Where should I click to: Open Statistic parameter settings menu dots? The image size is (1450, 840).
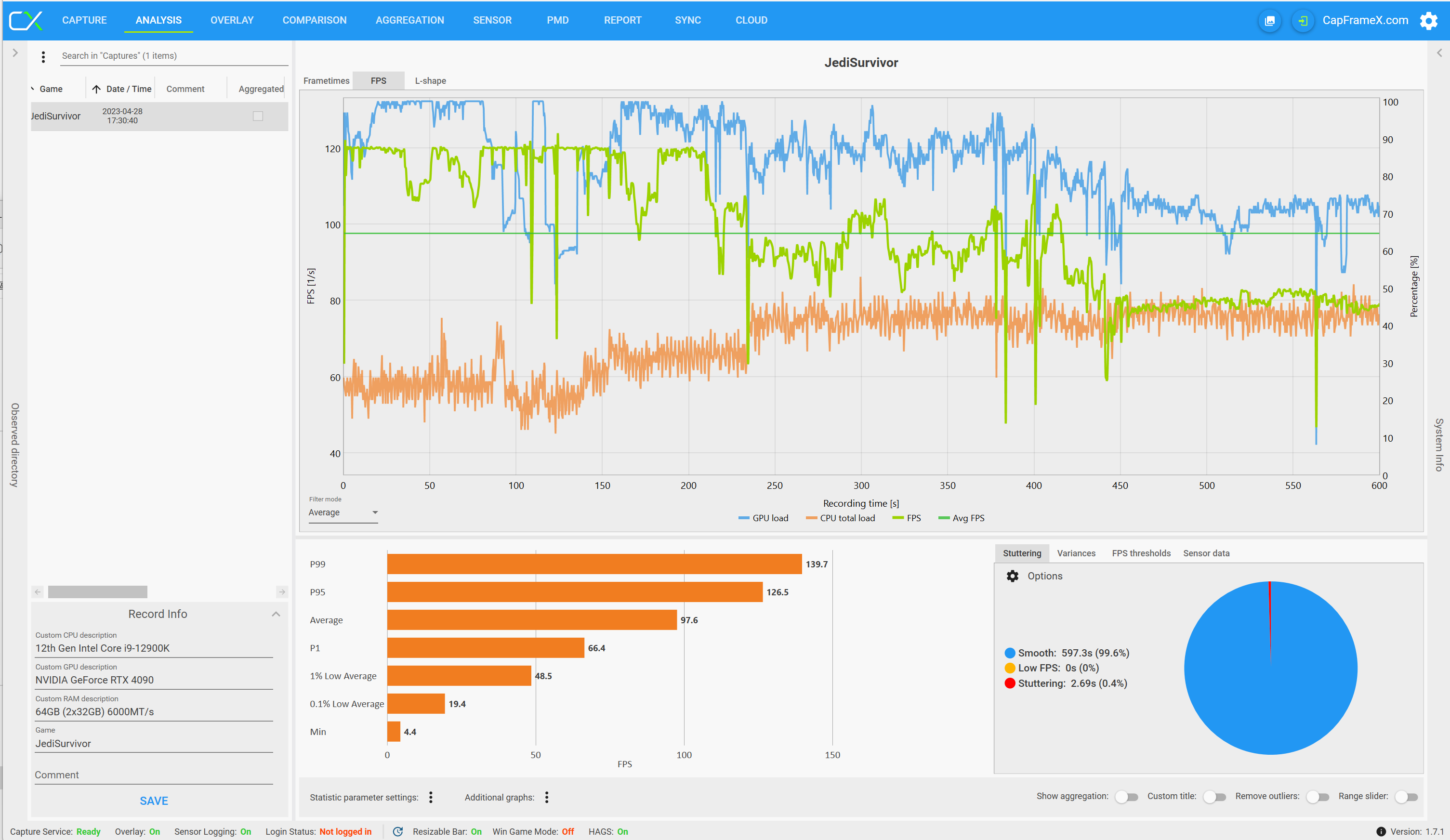pos(430,797)
